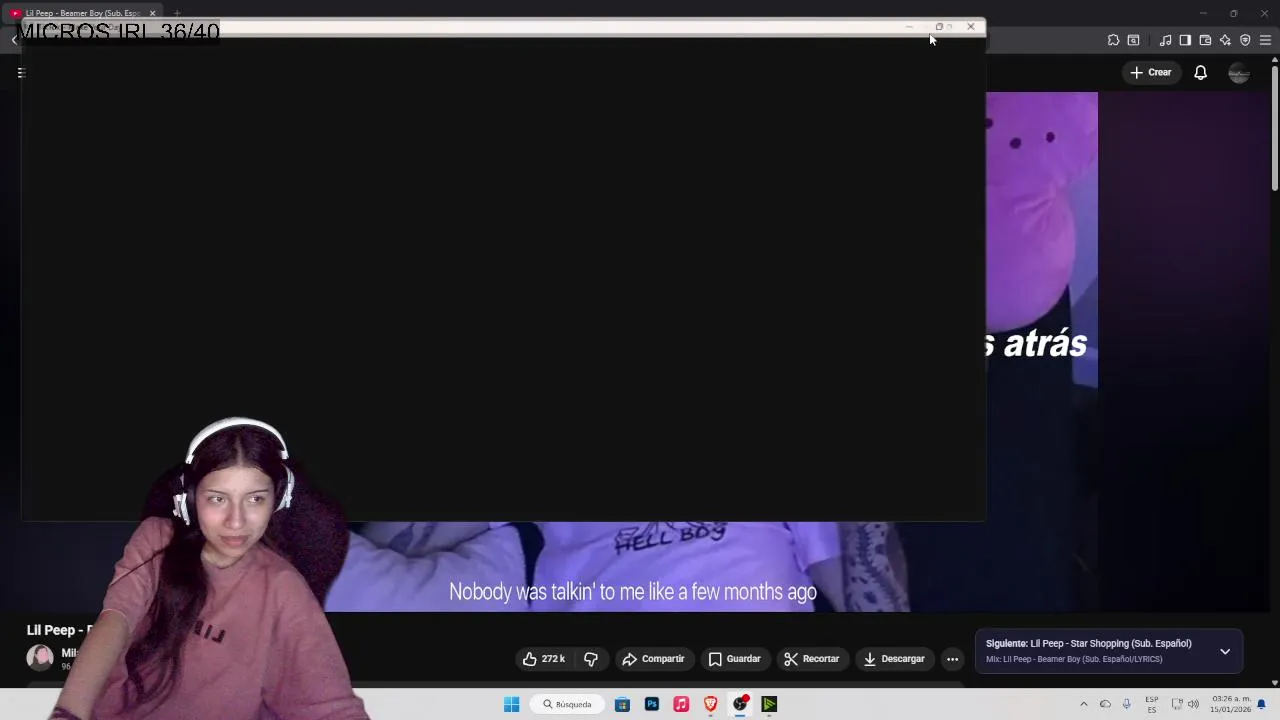Open OBS Studio from the taskbar
1280x720 pixels.
coord(740,704)
